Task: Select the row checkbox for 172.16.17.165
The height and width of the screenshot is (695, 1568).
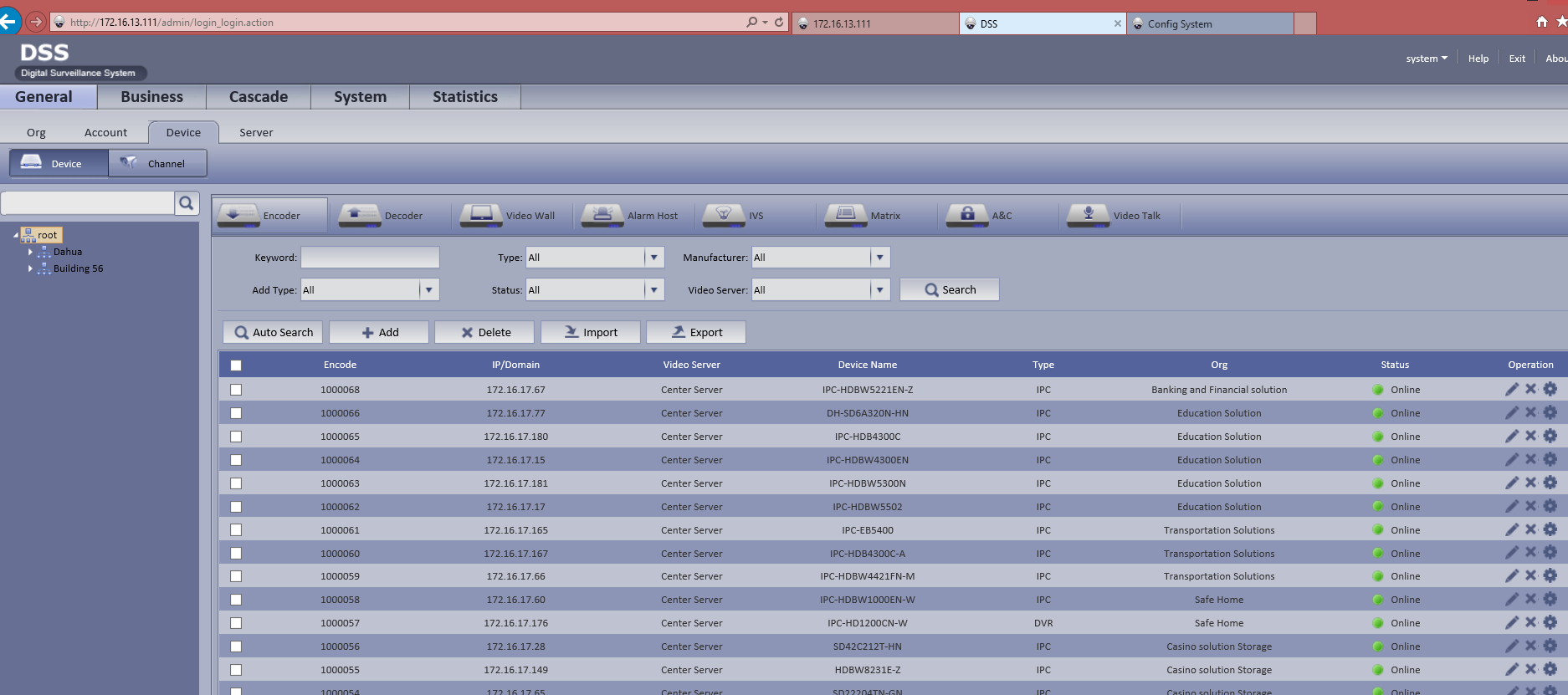Action: [236, 530]
